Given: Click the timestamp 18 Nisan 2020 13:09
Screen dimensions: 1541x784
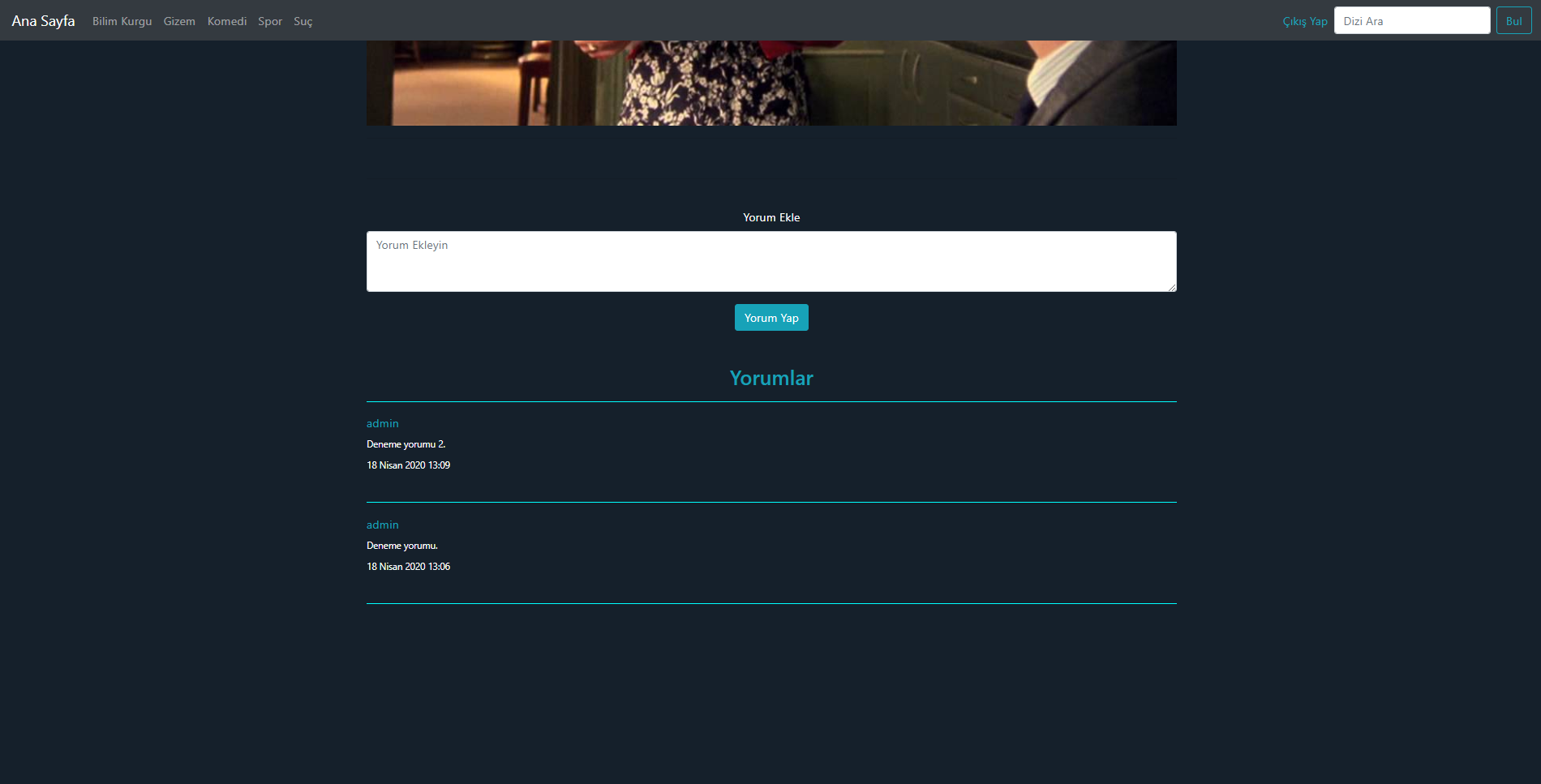Looking at the screenshot, I should (x=408, y=465).
